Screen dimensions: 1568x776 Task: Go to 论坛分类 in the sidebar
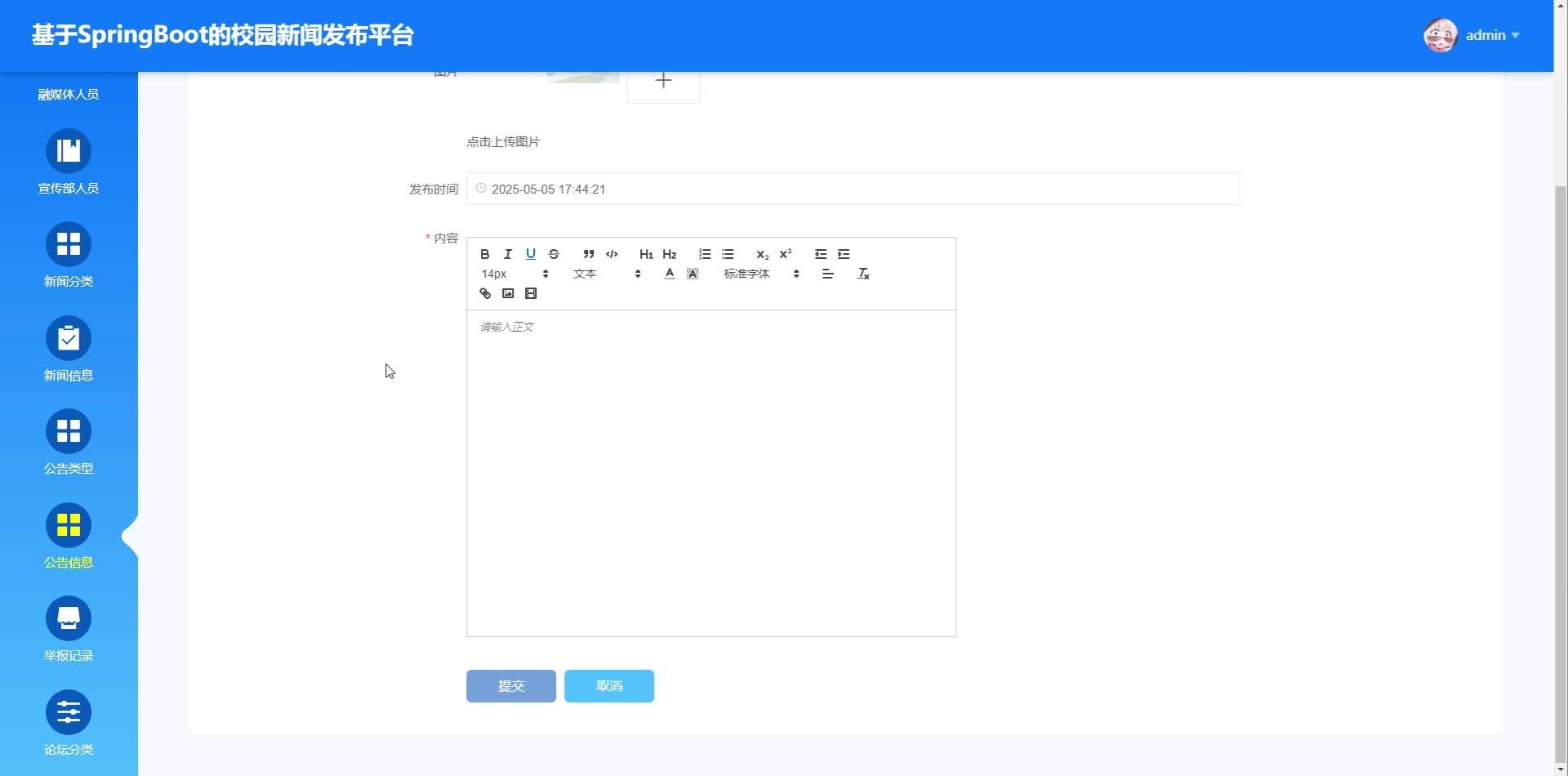tap(69, 723)
